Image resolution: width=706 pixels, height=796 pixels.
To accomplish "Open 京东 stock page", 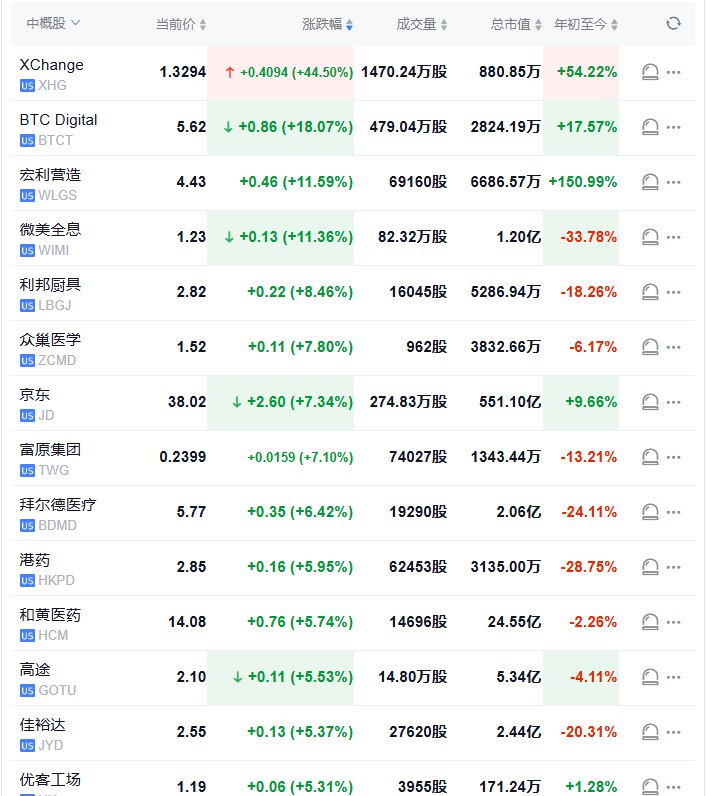I will click(x=35, y=394).
